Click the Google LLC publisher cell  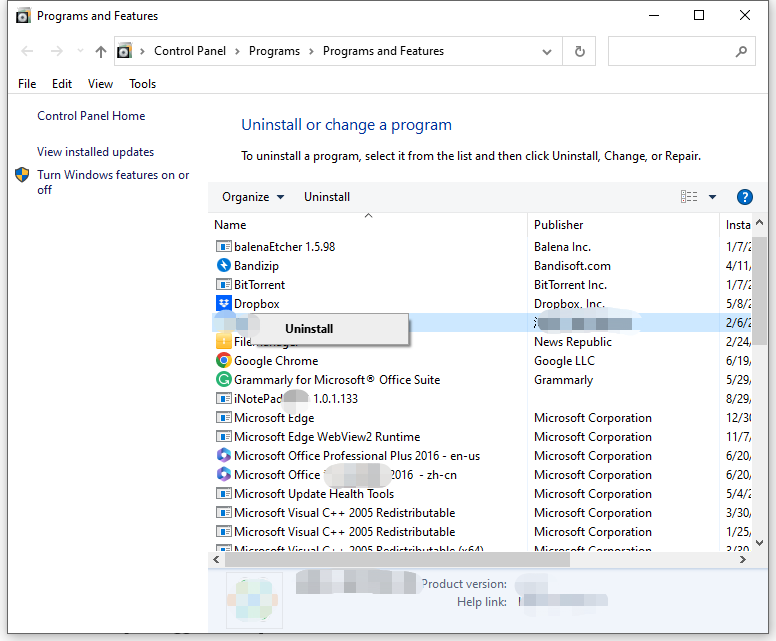point(564,361)
